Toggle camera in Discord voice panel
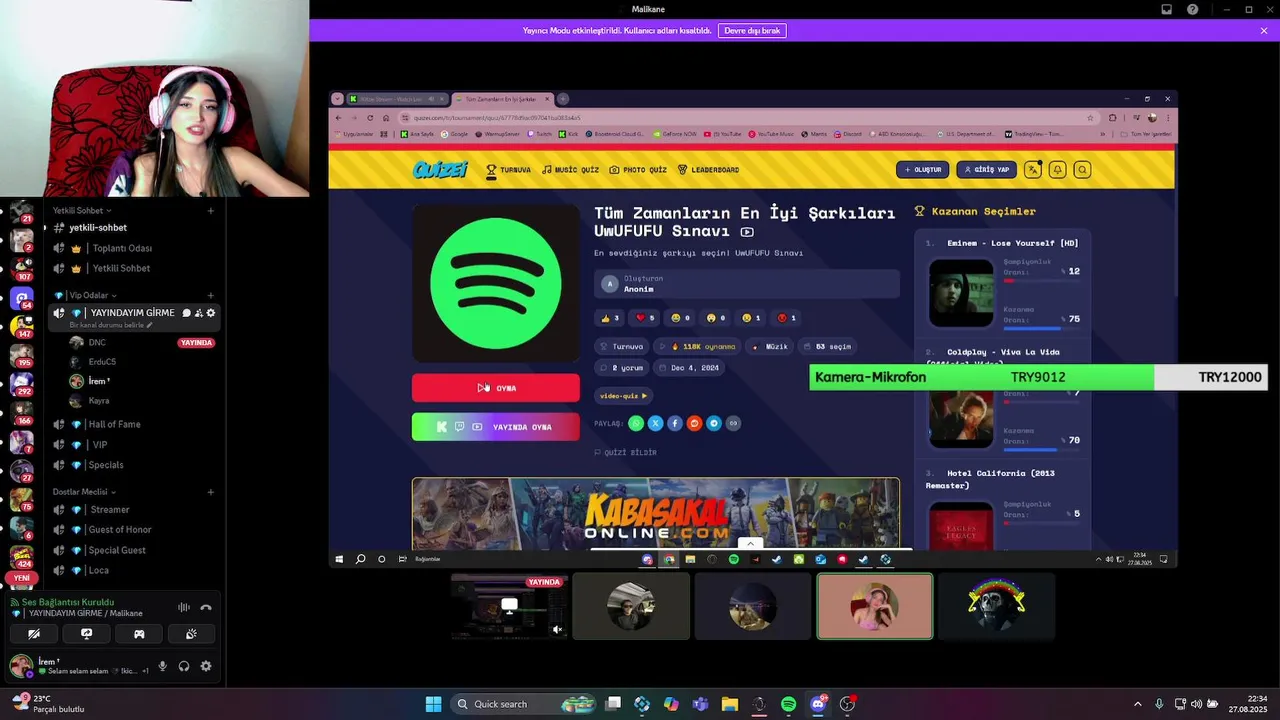Image resolution: width=1280 pixels, height=720 pixels. pos(34,634)
